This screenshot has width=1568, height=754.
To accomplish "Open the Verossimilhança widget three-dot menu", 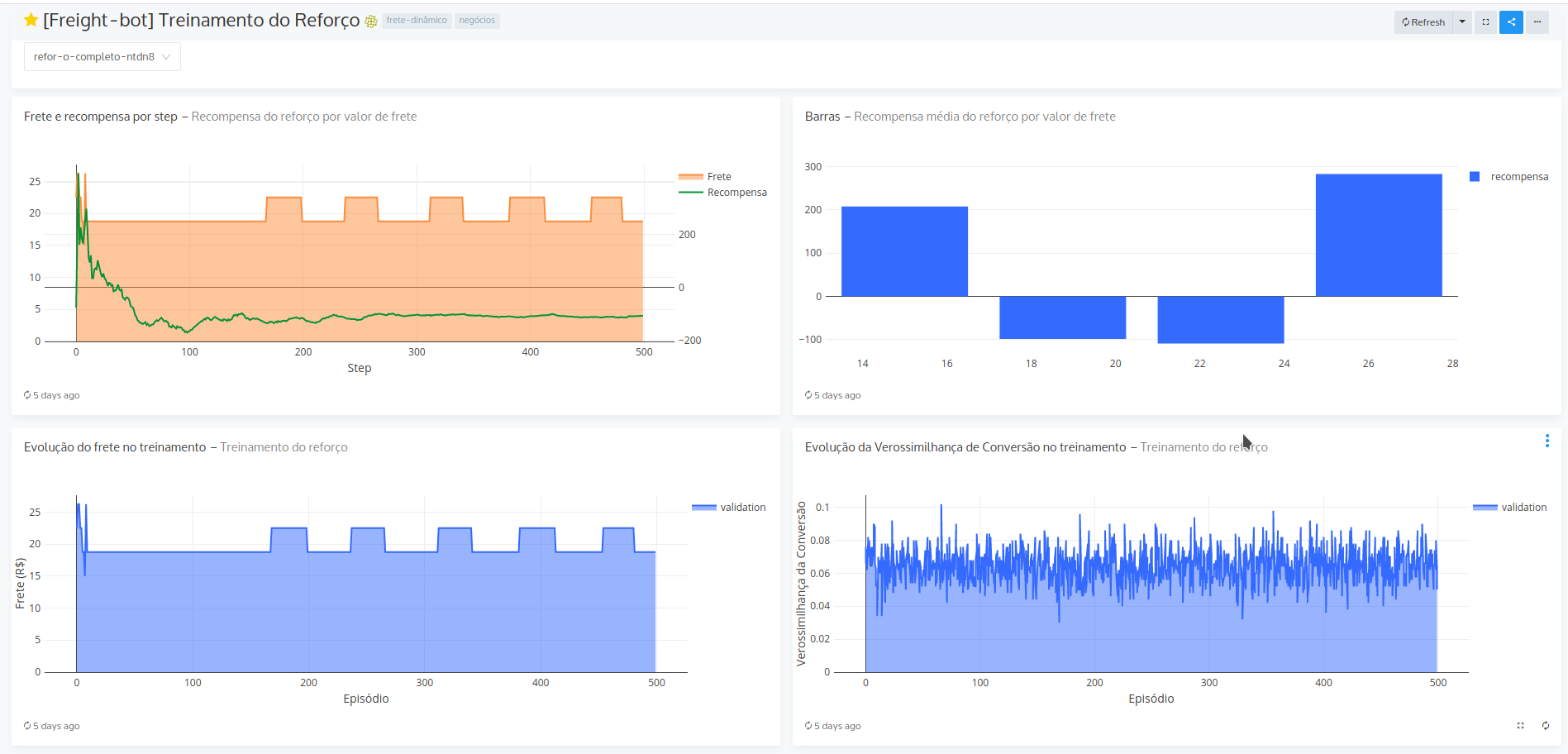I will click(x=1547, y=441).
